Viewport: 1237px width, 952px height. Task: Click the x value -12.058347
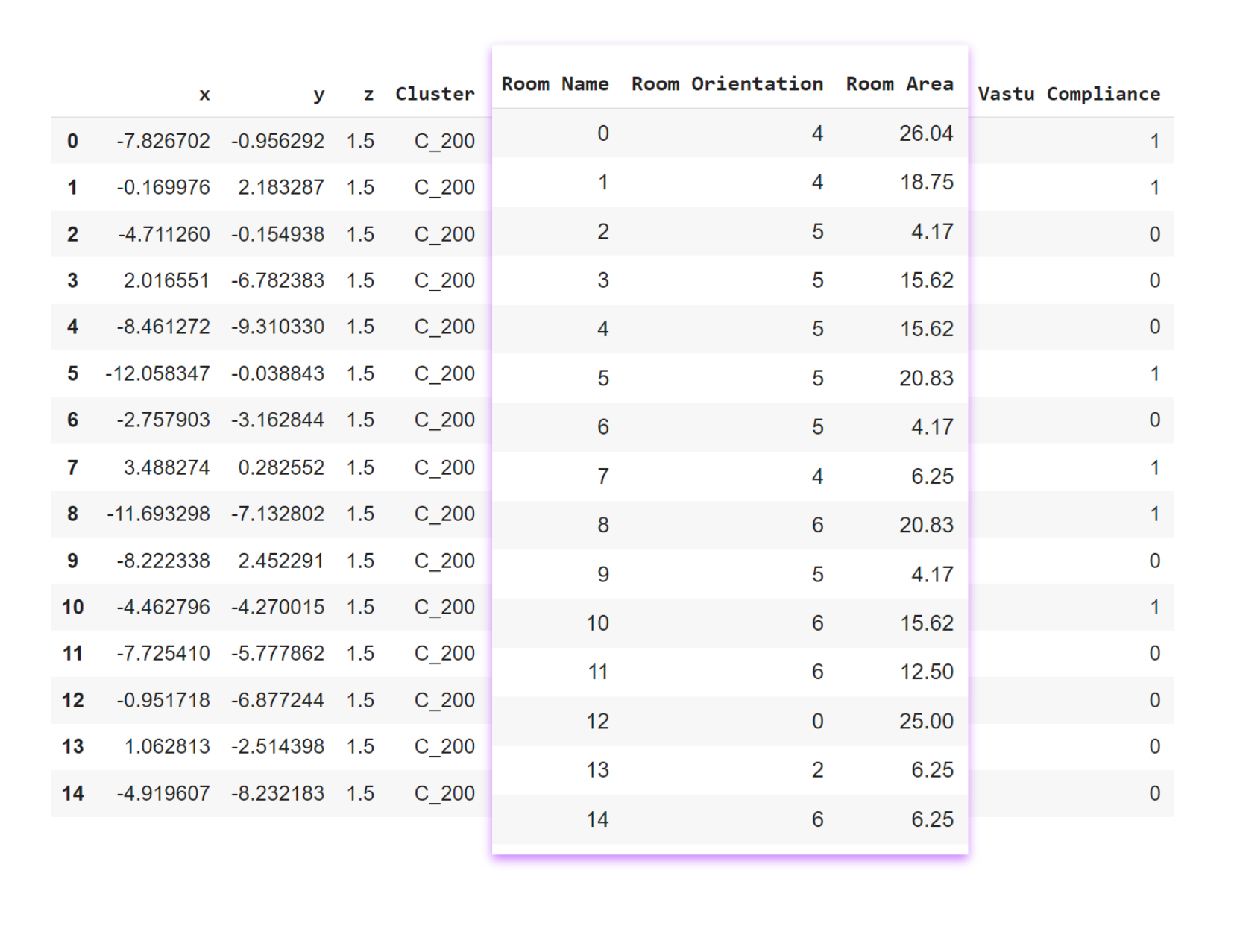157,373
